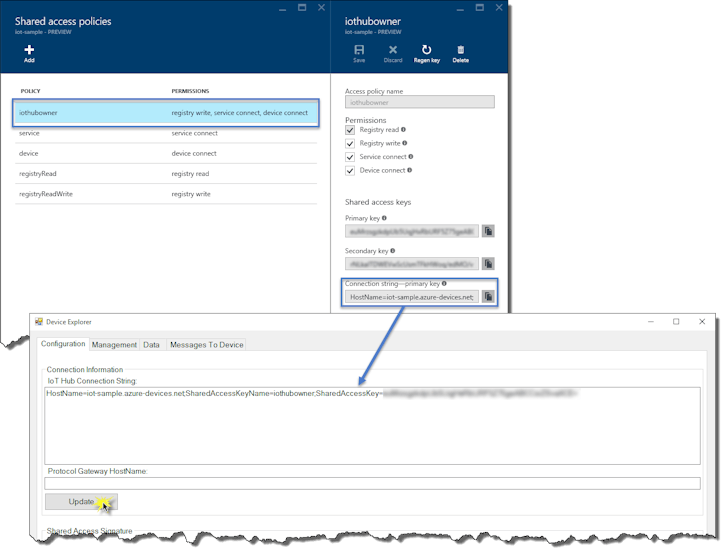Discard changes in iothubowner blade
Screen dimensions: 724x555
coord(392,54)
